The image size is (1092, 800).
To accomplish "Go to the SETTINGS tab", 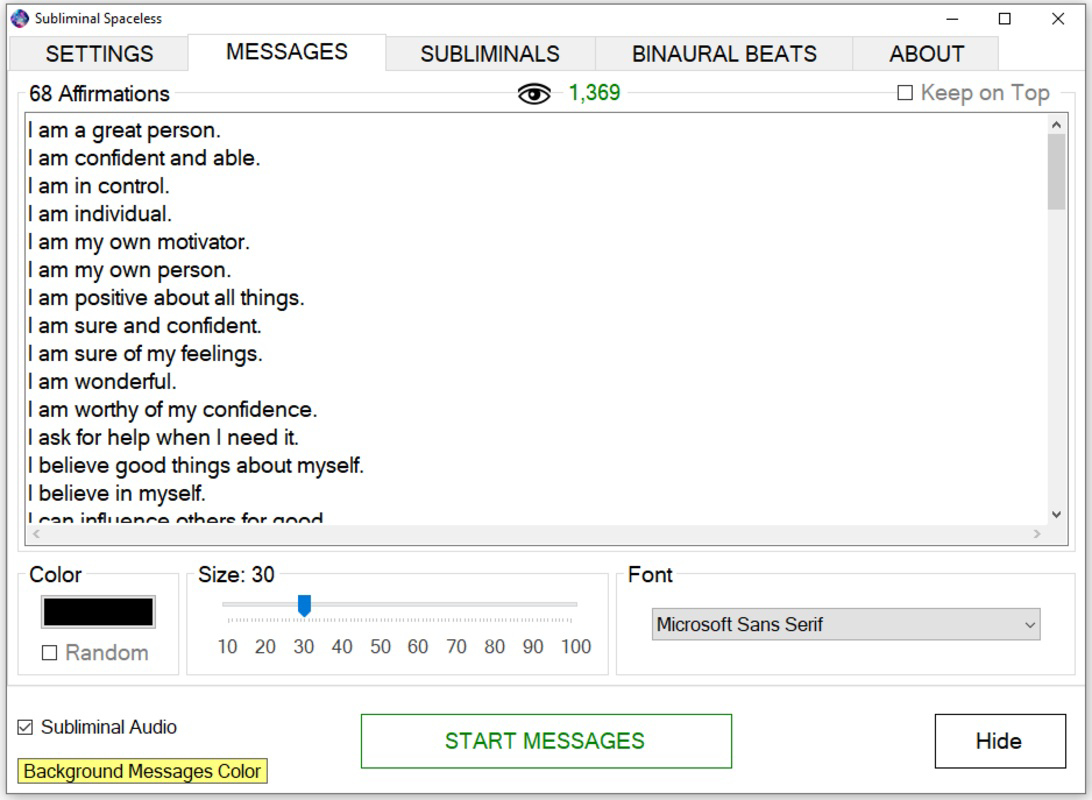I will 97,53.
